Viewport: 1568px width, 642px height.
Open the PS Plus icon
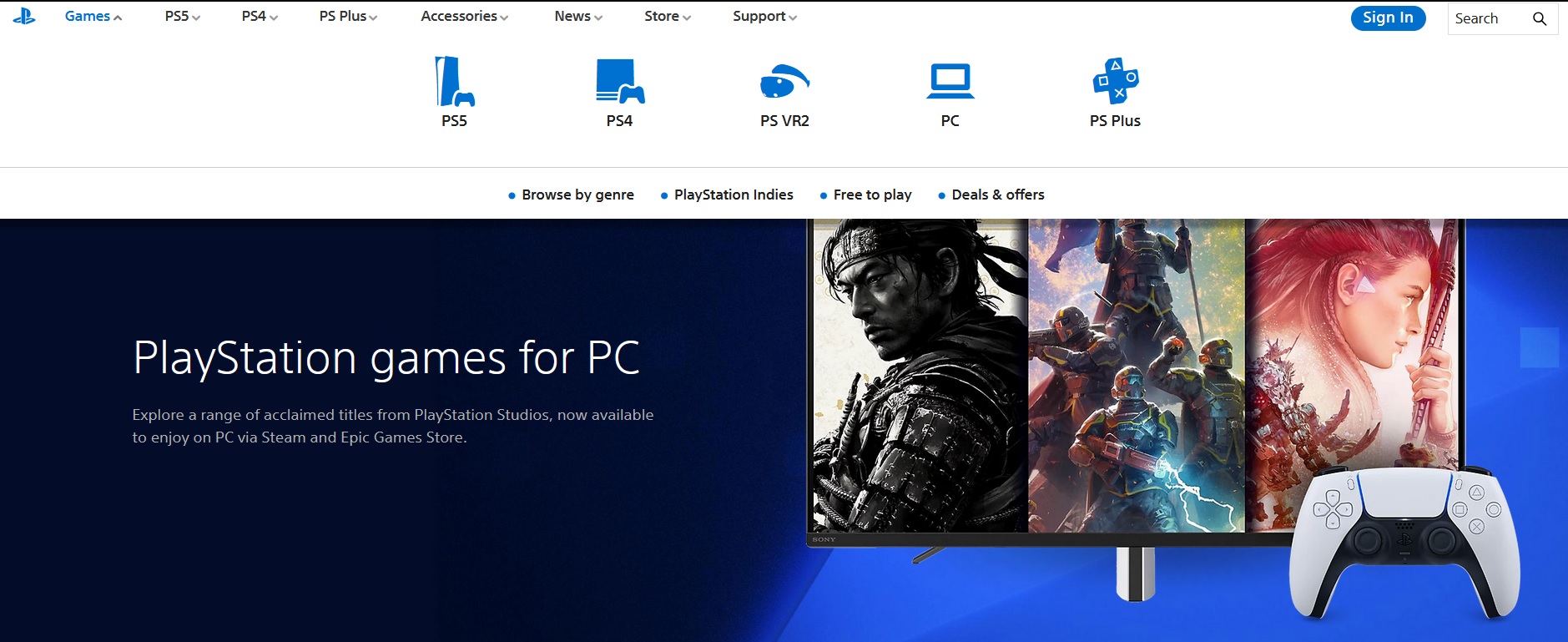[1116, 81]
